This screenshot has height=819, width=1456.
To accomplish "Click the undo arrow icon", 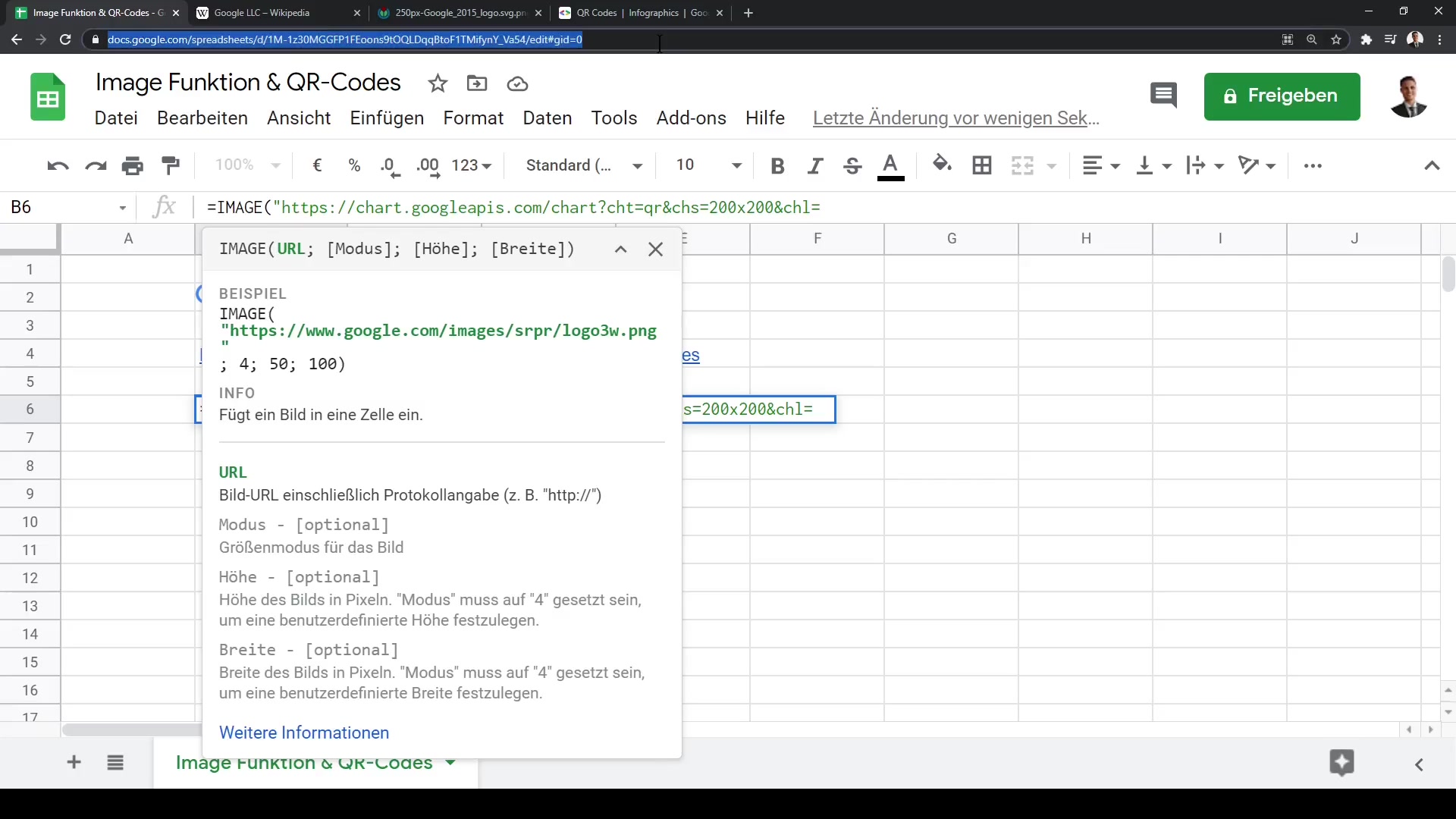I will 58,165.
